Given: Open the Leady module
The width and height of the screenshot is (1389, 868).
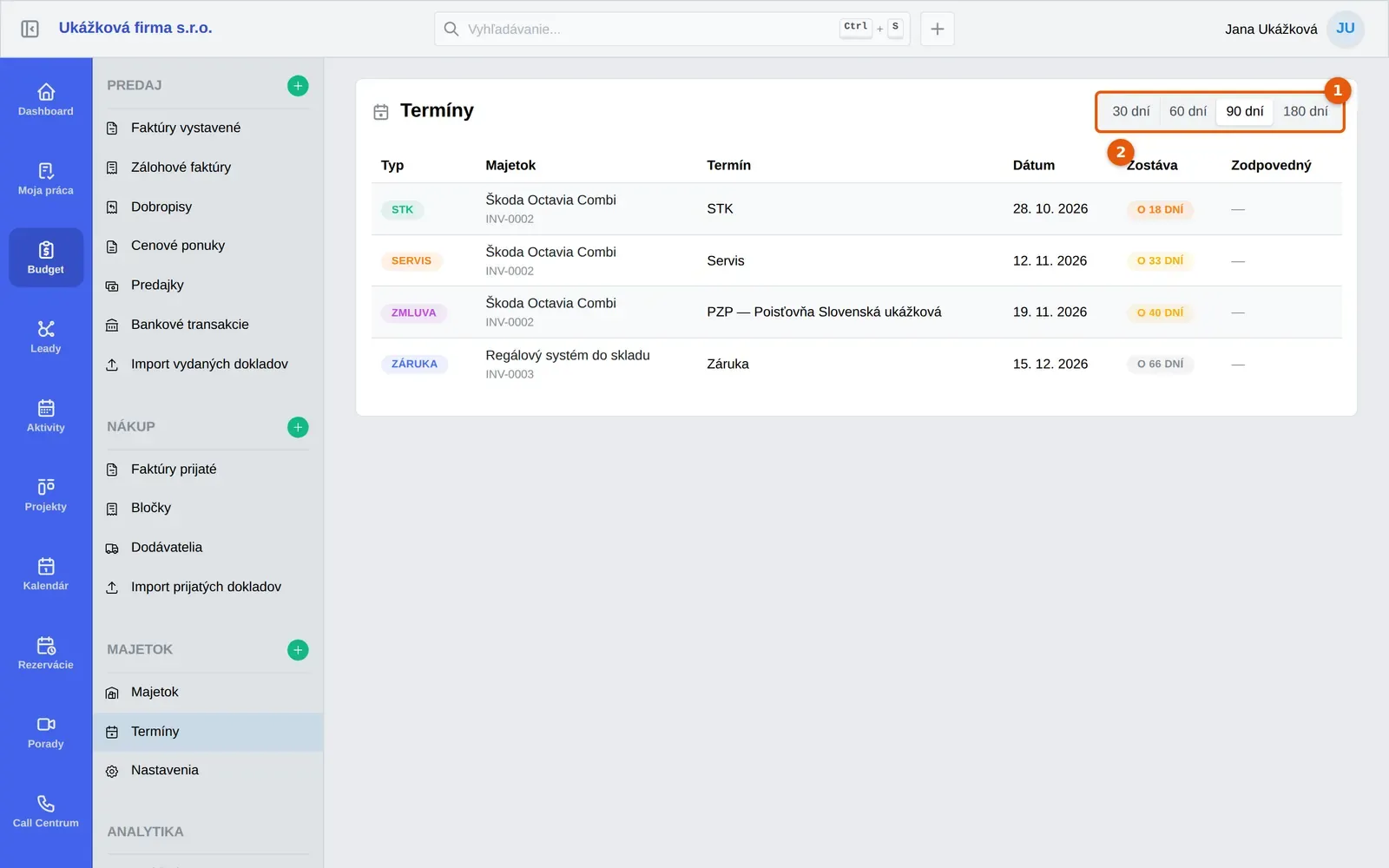Looking at the screenshot, I should point(46,336).
